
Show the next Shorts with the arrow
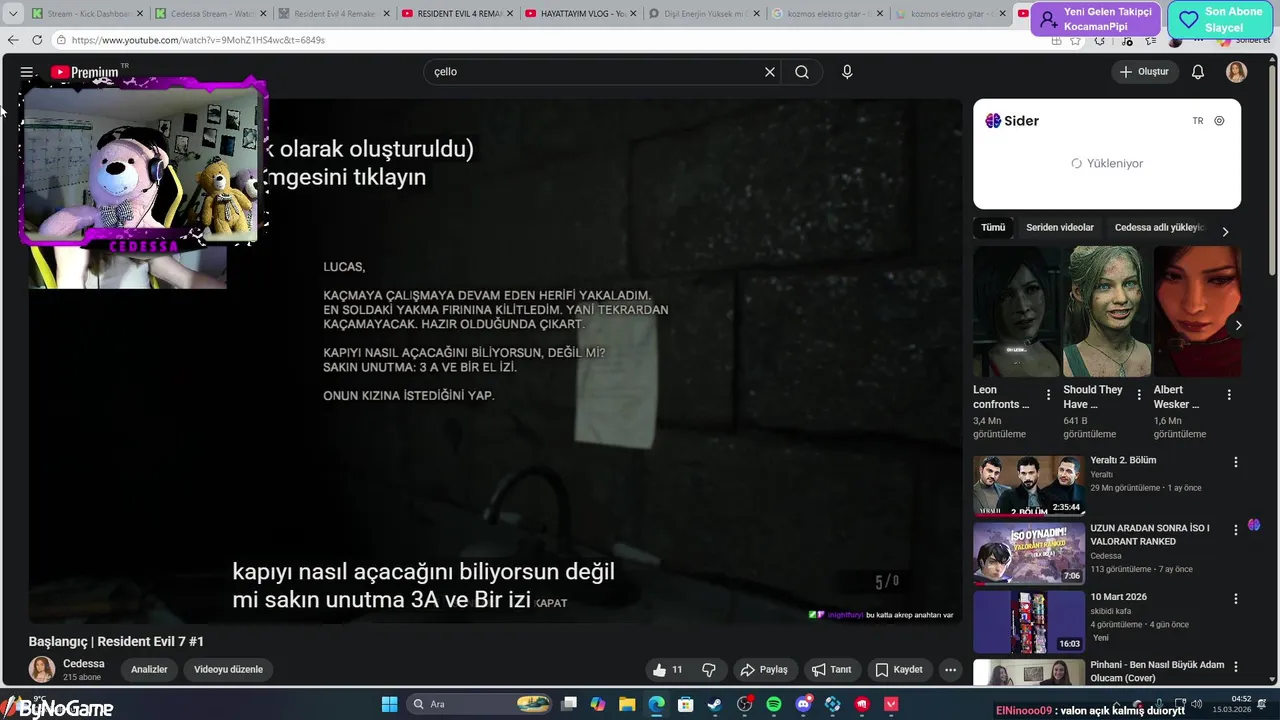click(1238, 325)
